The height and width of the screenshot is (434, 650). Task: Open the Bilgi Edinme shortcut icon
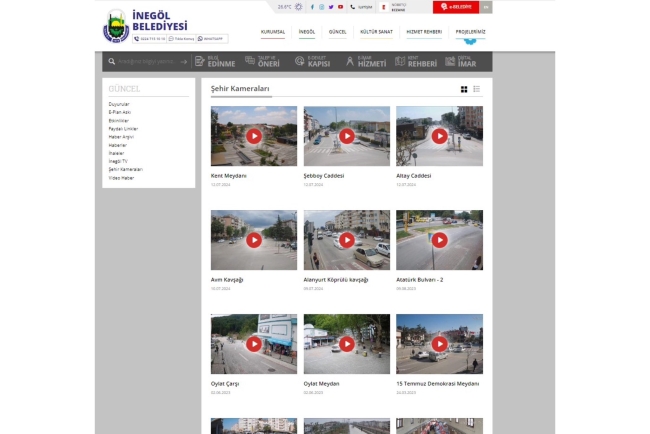point(199,61)
